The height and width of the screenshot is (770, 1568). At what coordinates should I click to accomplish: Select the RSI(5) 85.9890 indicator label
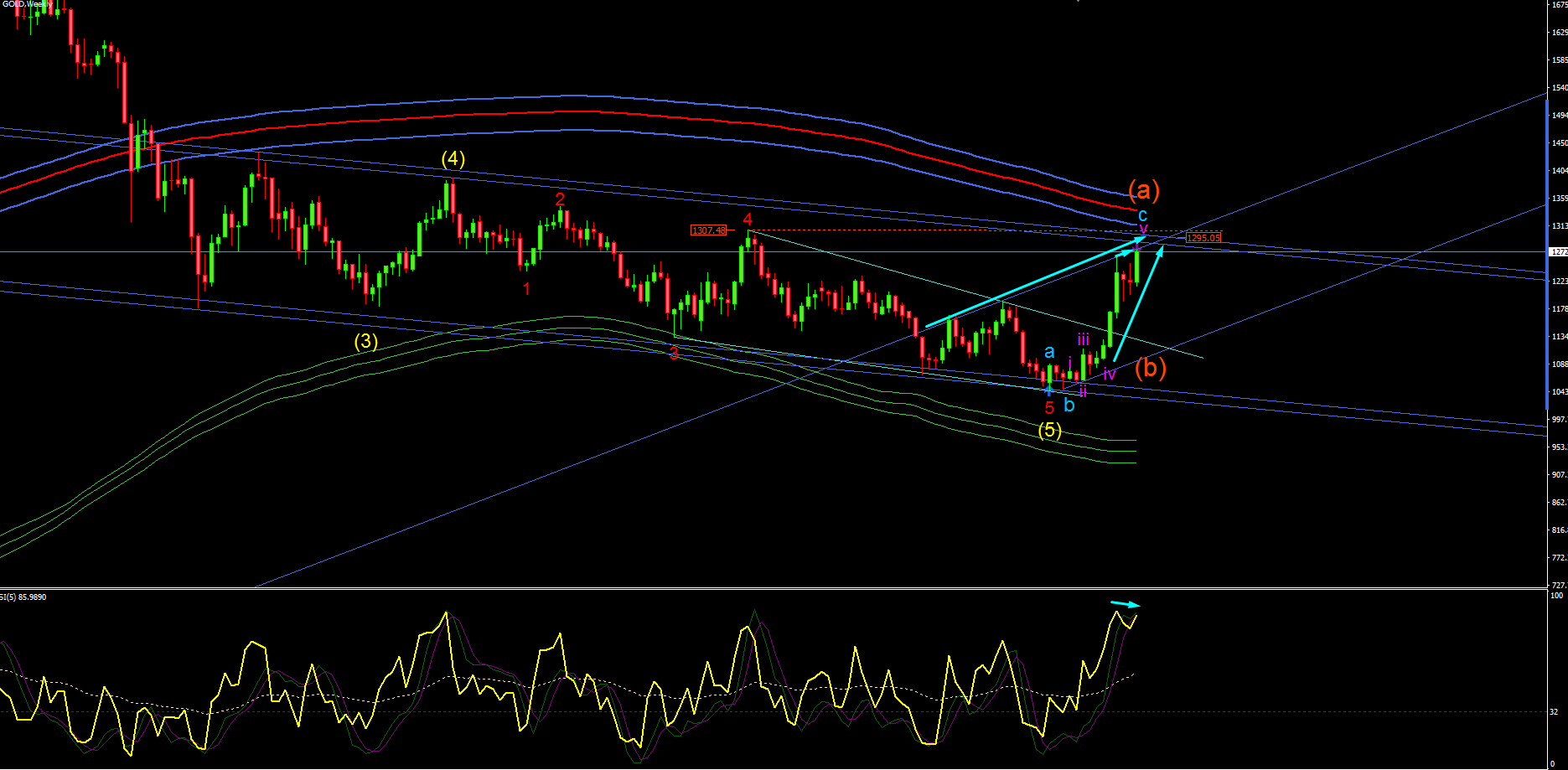point(23,597)
